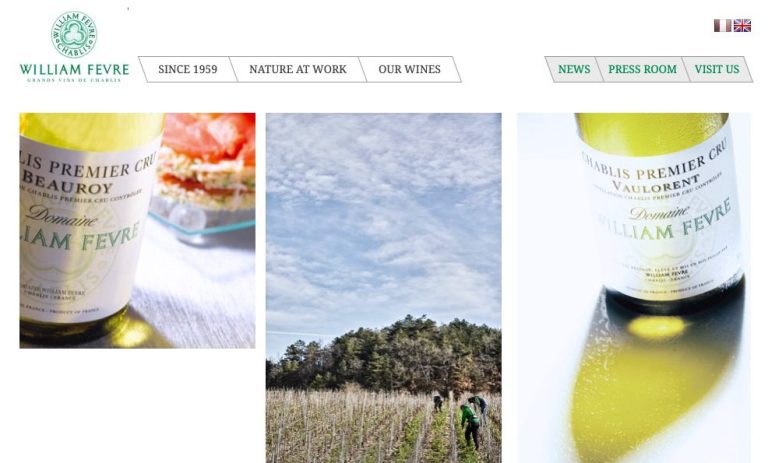Viewport: 768px width, 463px height.
Task: Open the Visit Us page
Action: tap(717, 70)
